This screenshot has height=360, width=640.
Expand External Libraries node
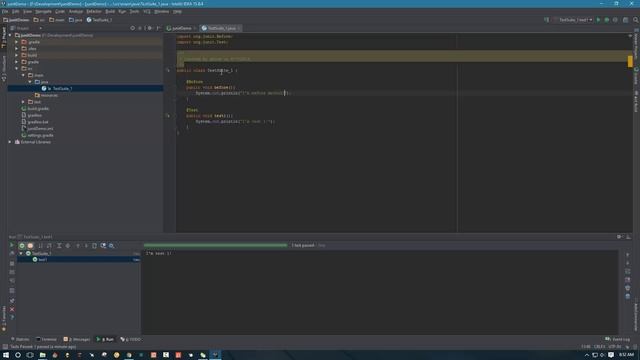[x=10, y=142]
